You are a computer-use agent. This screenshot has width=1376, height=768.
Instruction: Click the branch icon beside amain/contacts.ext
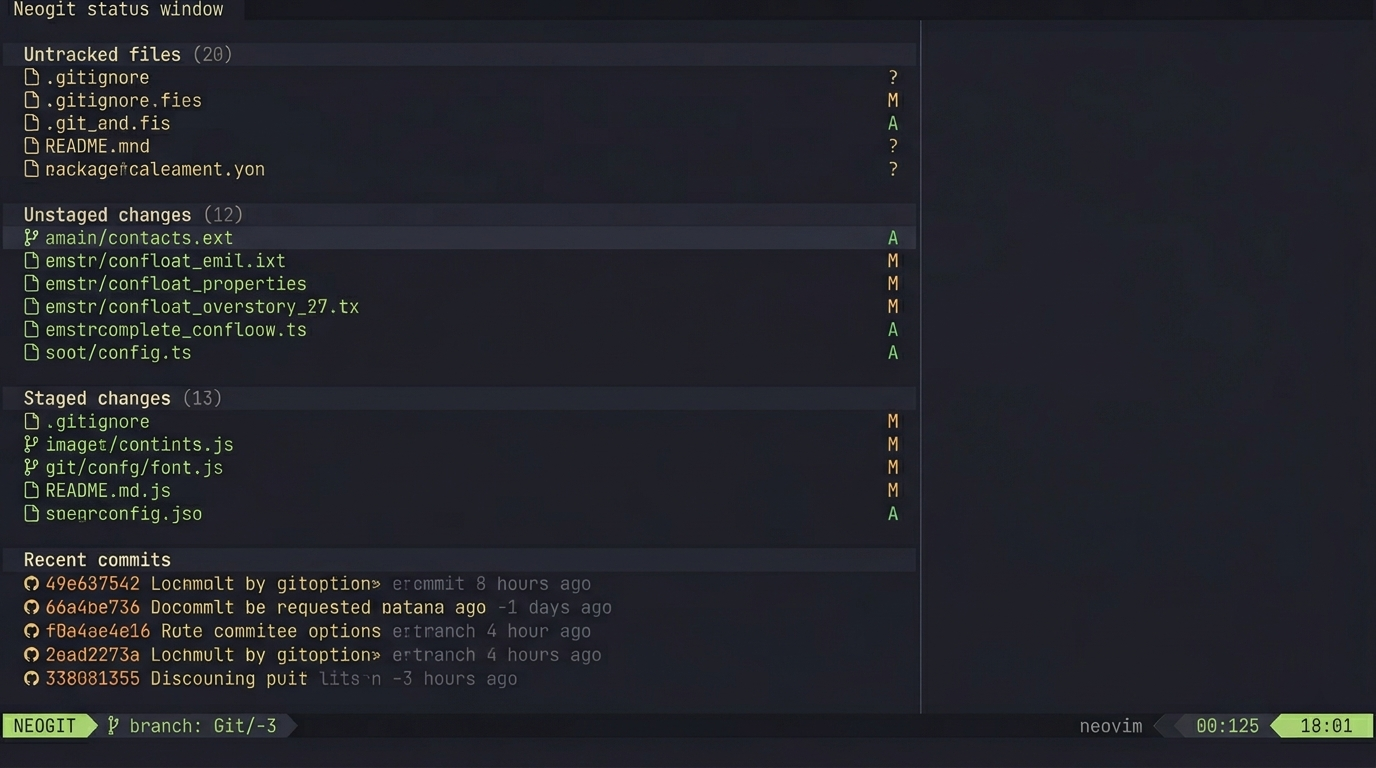click(x=31, y=238)
